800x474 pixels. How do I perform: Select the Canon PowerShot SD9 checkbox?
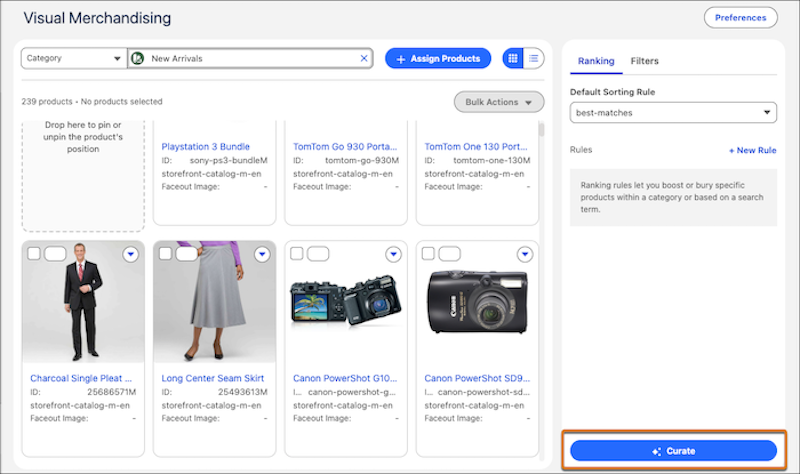click(x=428, y=254)
